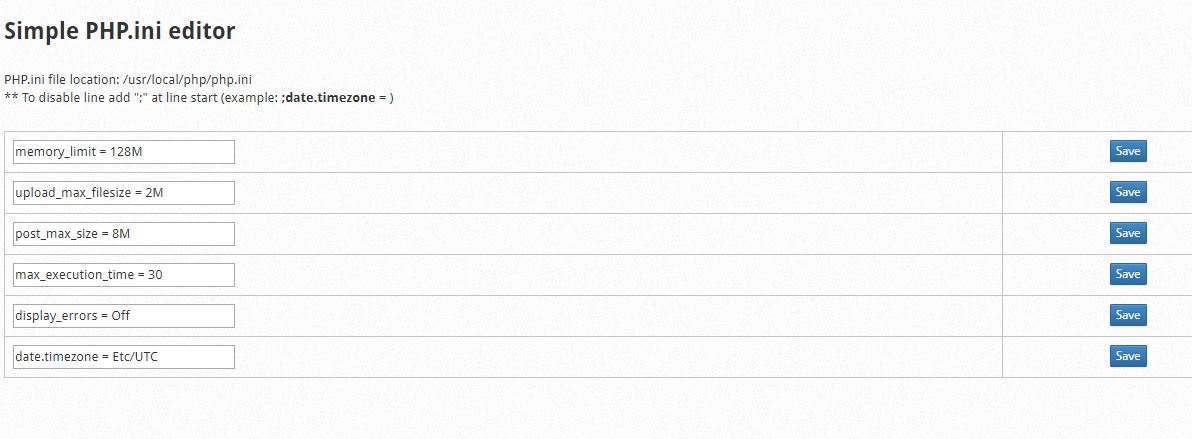Click the 'Off' value in display_errors field
Image resolution: width=1192 pixels, height=439 pixels.
[x=121, y=316]
